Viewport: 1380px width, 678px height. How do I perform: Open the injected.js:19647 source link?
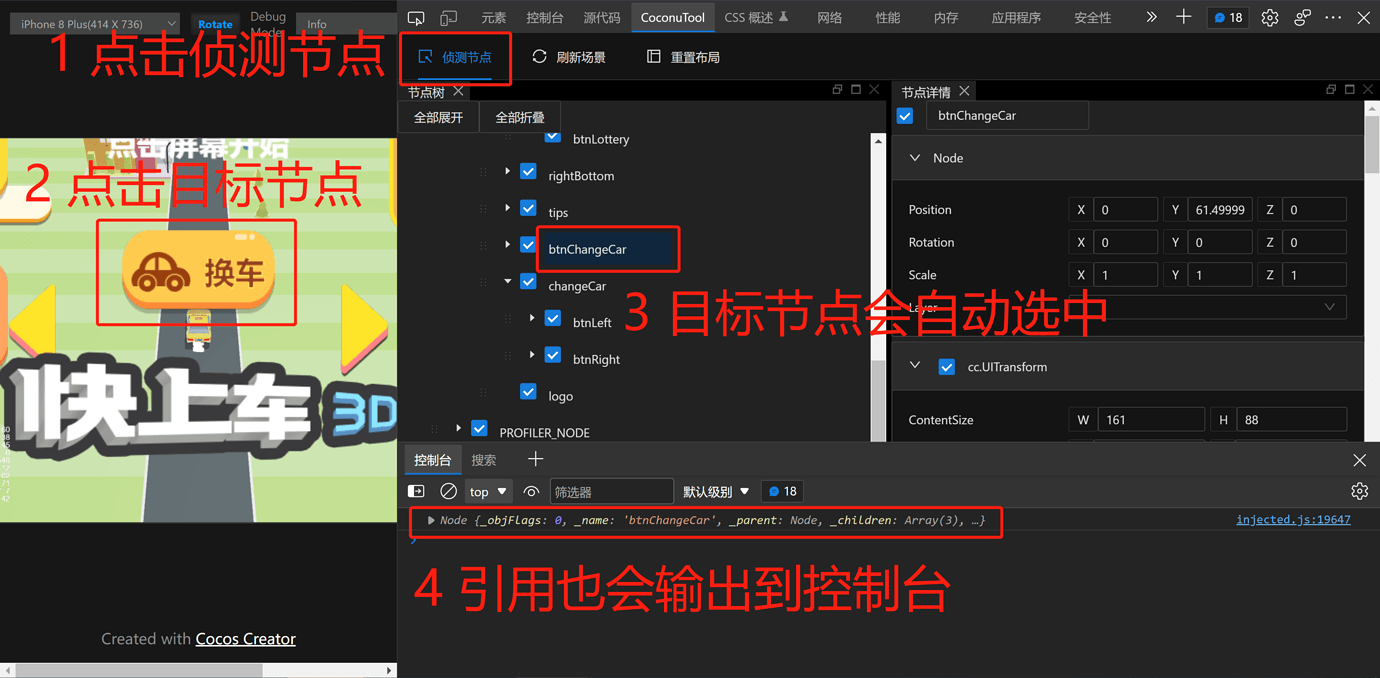point(1292,520)
